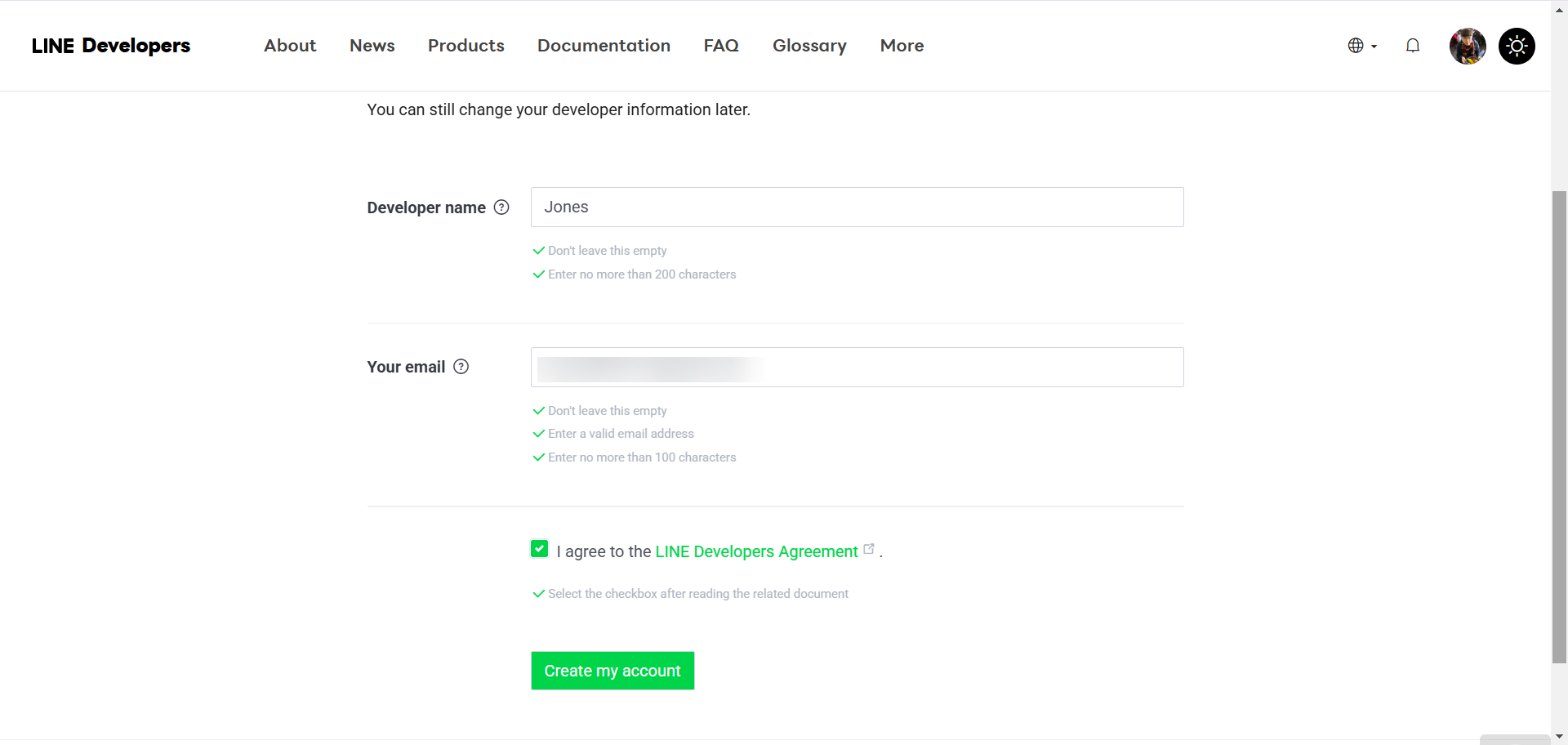Click Create my account button
Image resolution: width=1568 pixels, height=745 pixels.
612,671
